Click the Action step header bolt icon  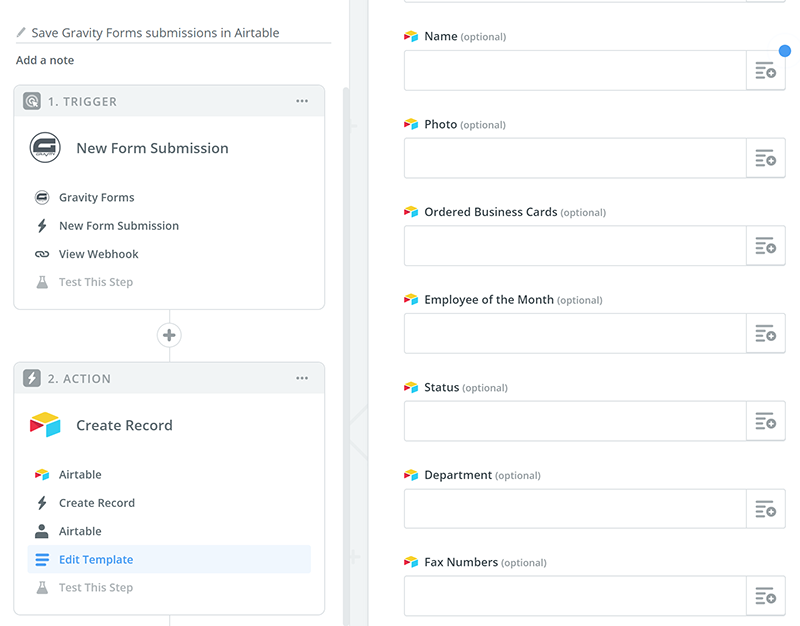(x=32, y=378)
